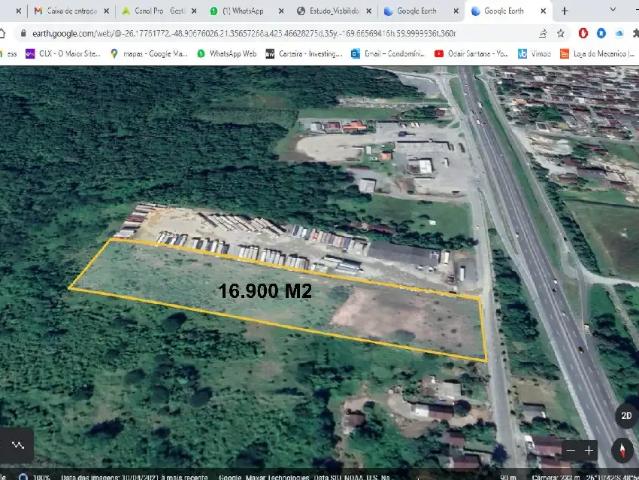The image size is (639, 480).
Task: Open the cloud extension icon
Action: [619, 33]
